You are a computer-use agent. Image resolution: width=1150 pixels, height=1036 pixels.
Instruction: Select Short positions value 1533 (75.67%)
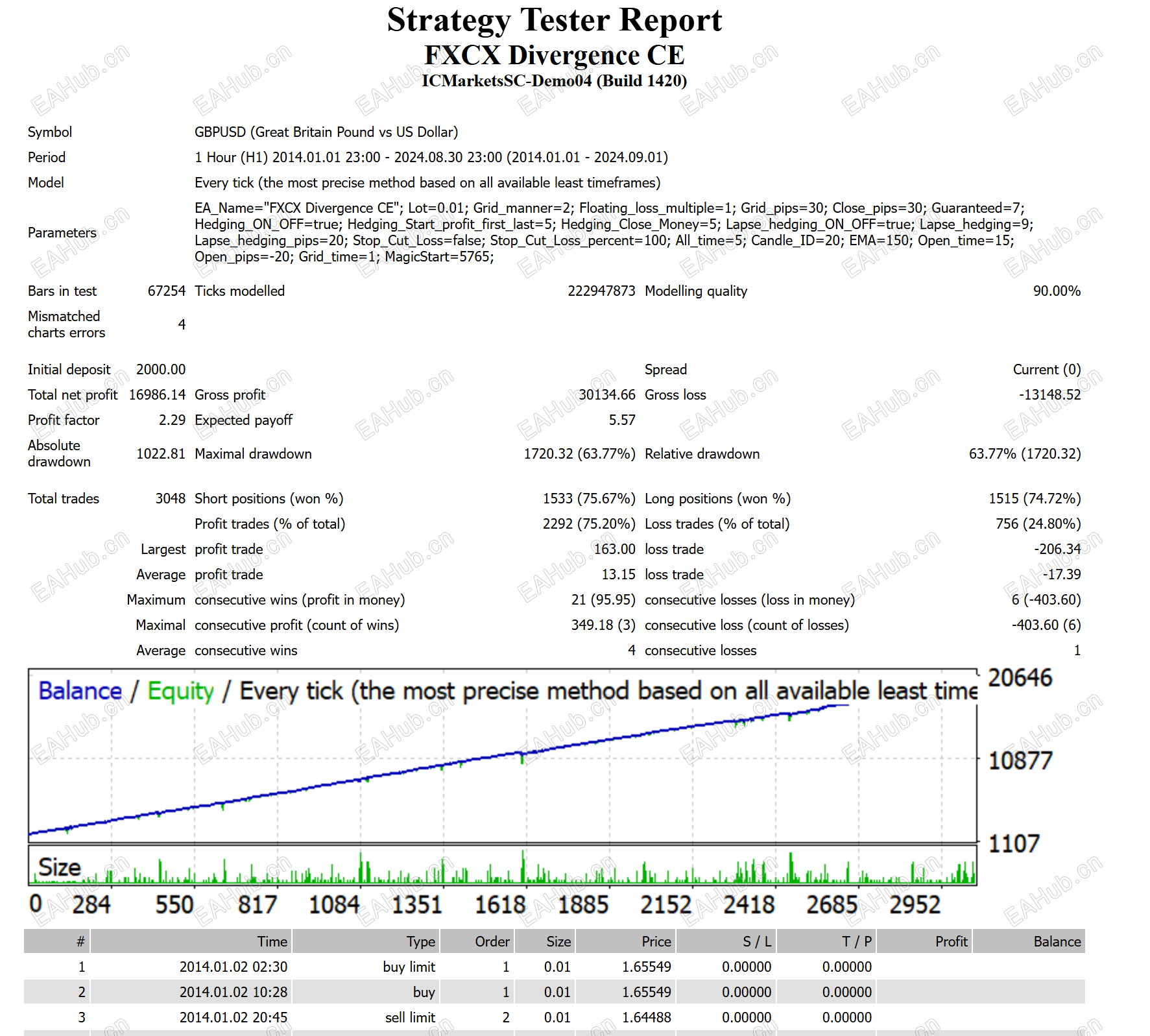pyautogui.click(x=589, y=499)
